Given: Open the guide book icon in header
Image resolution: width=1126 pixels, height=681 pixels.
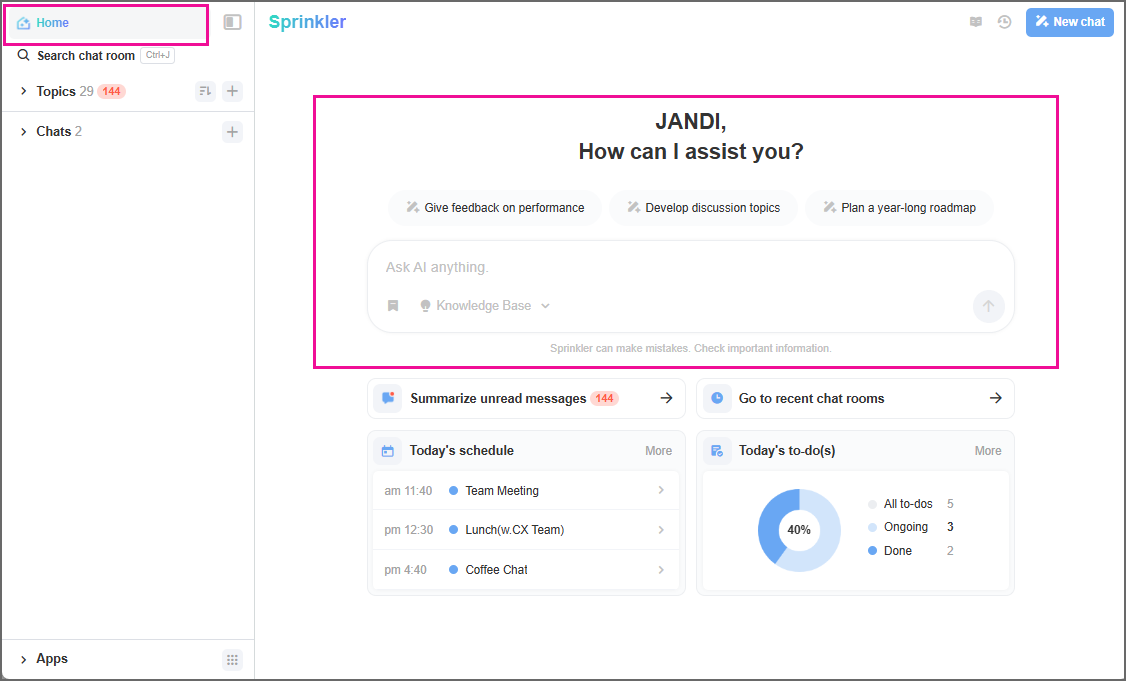Looking at the screenshot, I should point(976,22).
